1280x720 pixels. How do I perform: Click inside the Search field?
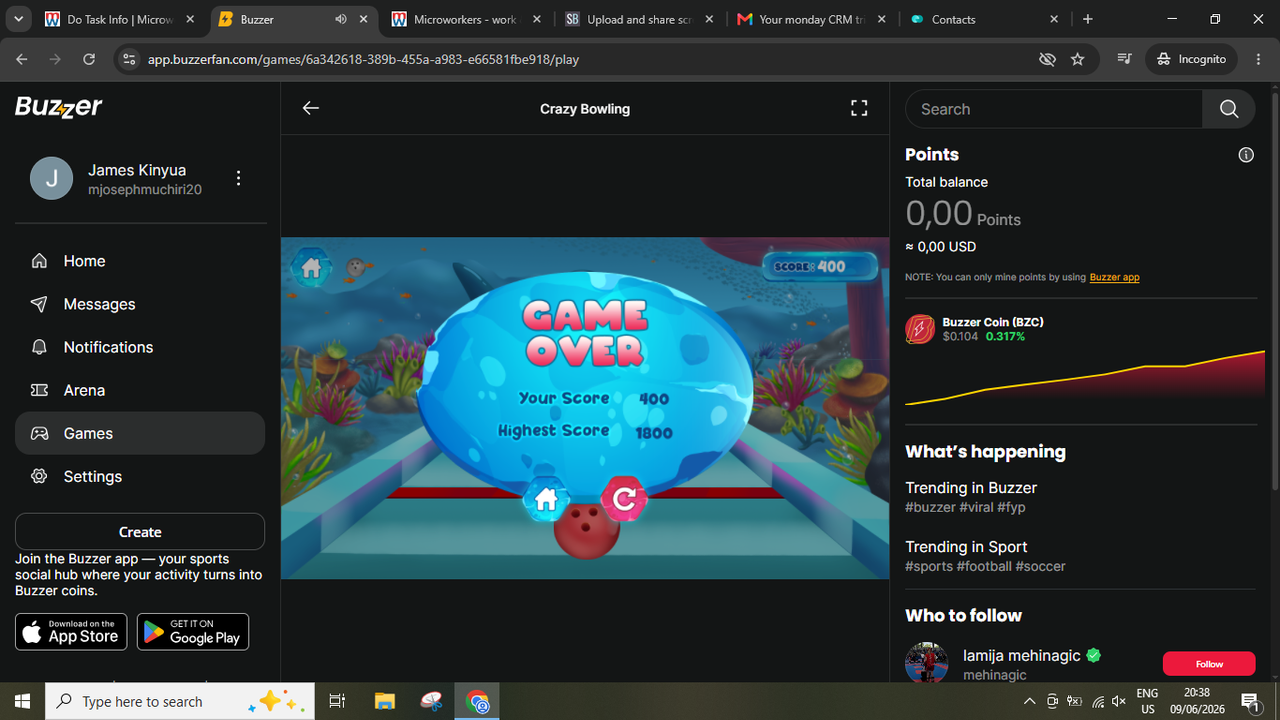tap(1054, 109)
